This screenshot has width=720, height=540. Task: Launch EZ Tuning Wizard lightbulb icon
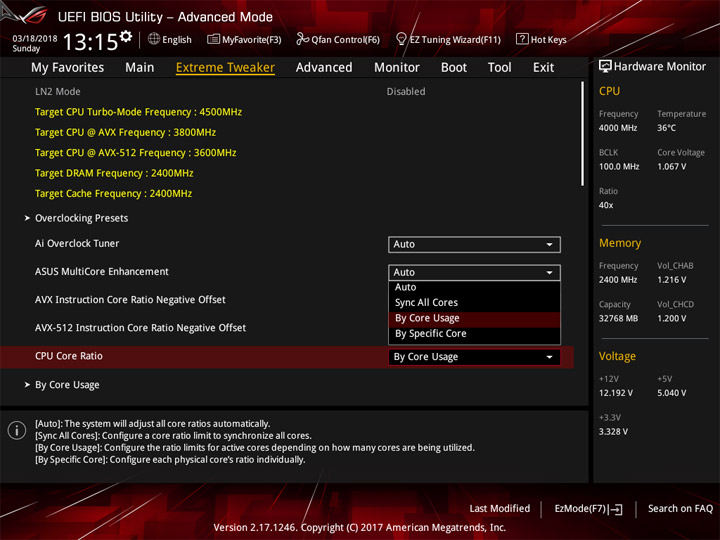pyautogui.click(x=401, y=39)
